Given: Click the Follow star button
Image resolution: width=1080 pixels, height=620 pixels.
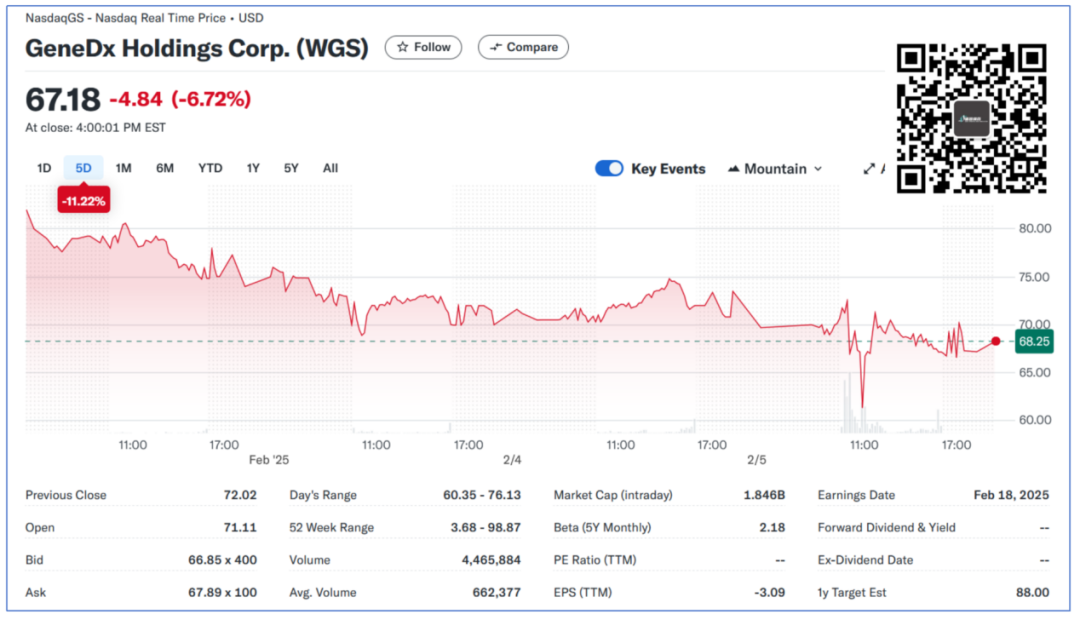Looking at the screenshot, I should [x=424, y=47].
